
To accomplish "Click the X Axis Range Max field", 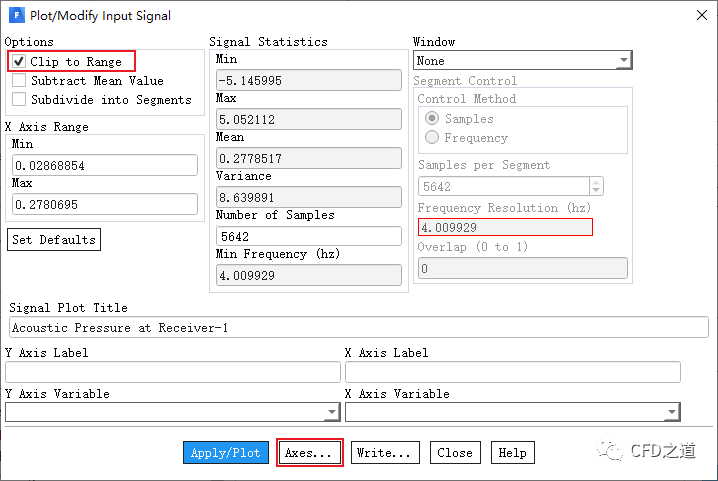I will 104,204.
